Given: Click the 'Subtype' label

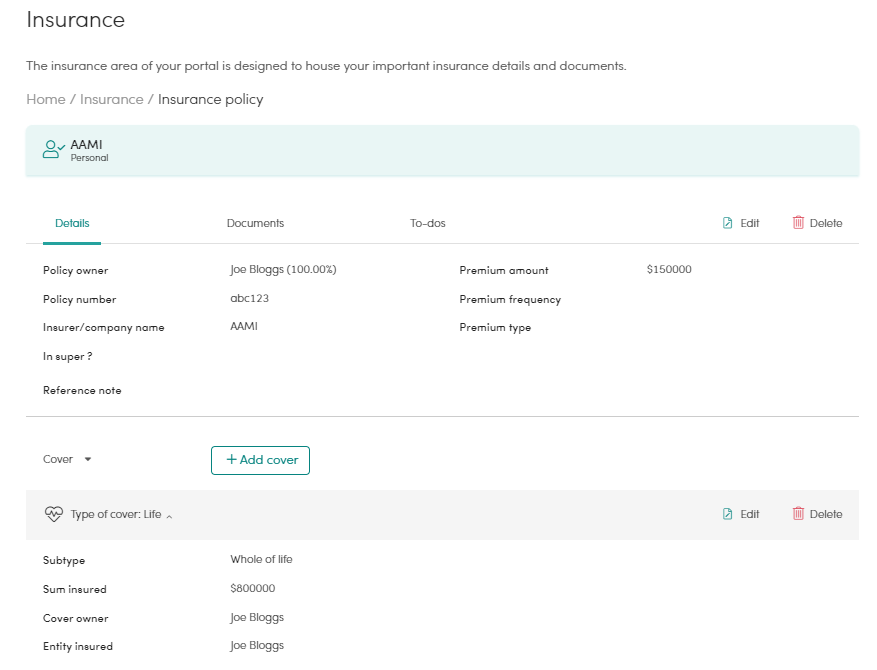Looking at the screenshot, I should pyautogui.click(x=64, y=561).
